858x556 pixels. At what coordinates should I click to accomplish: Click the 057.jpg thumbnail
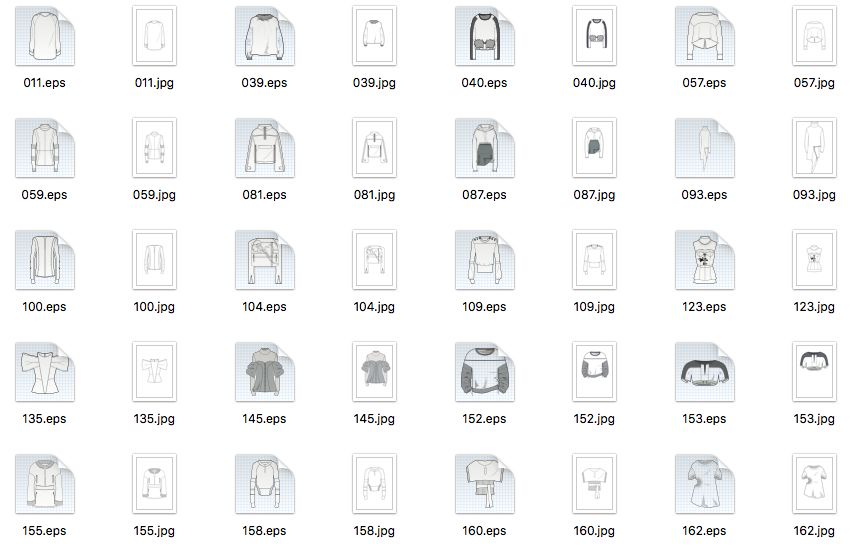tap(814, 36)
